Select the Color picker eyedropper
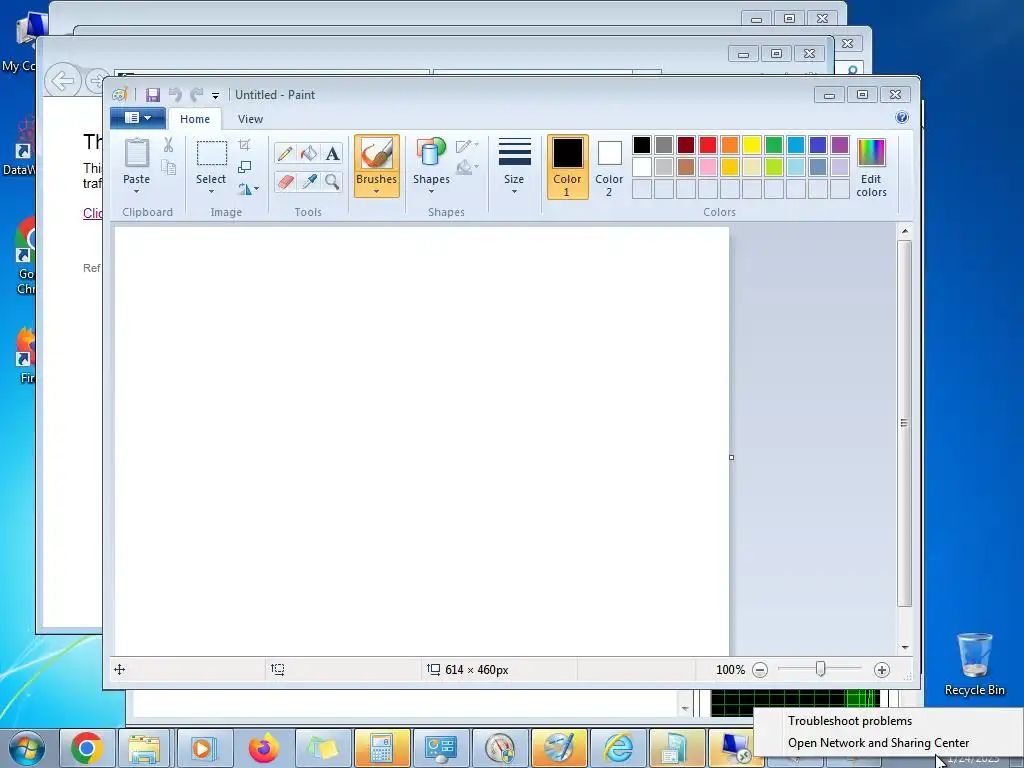1024x768 pixels. click(309, 181)
